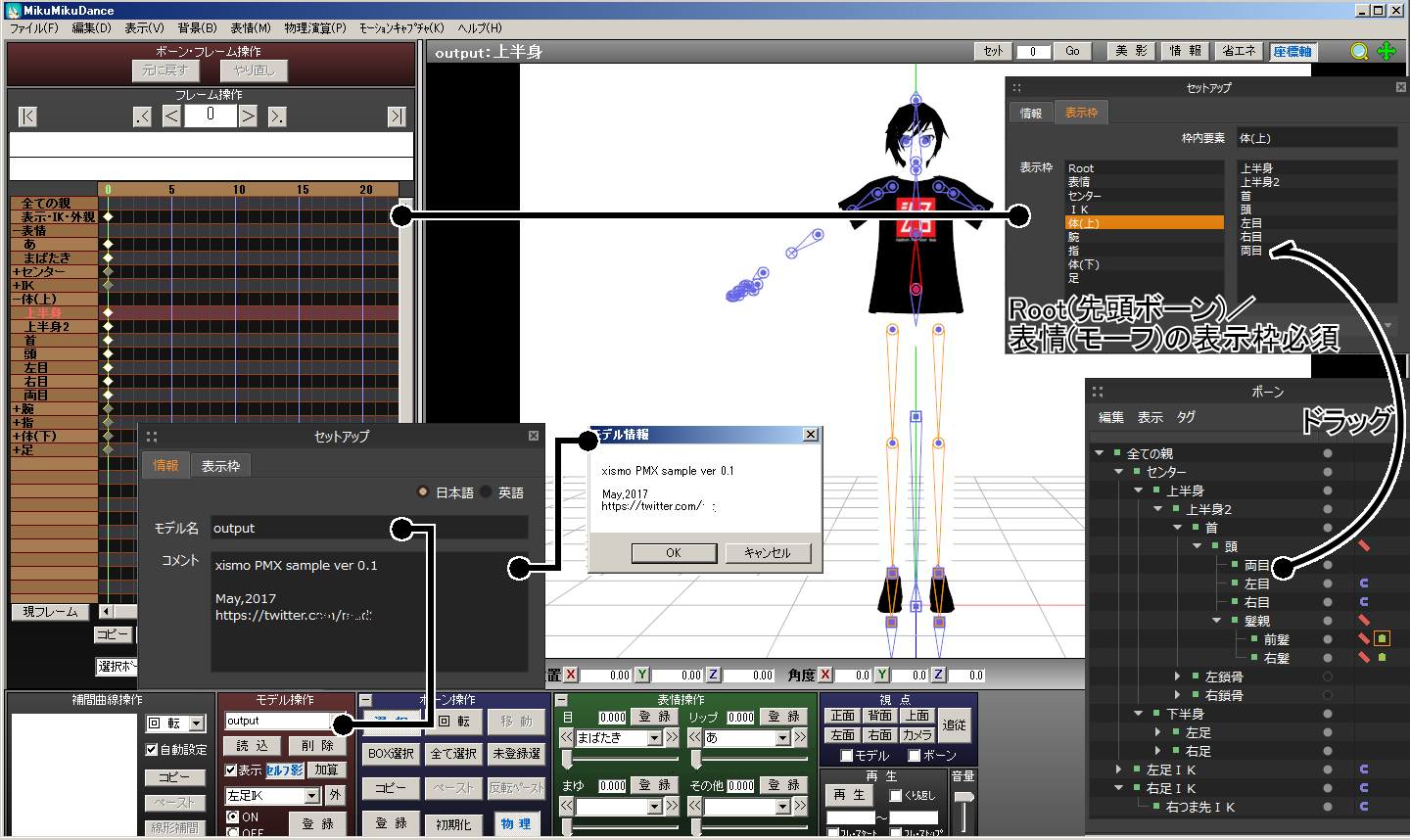Open the あ lip morph dropdown
This screenshot has width=1410, height=840.
tap(783, 738)
